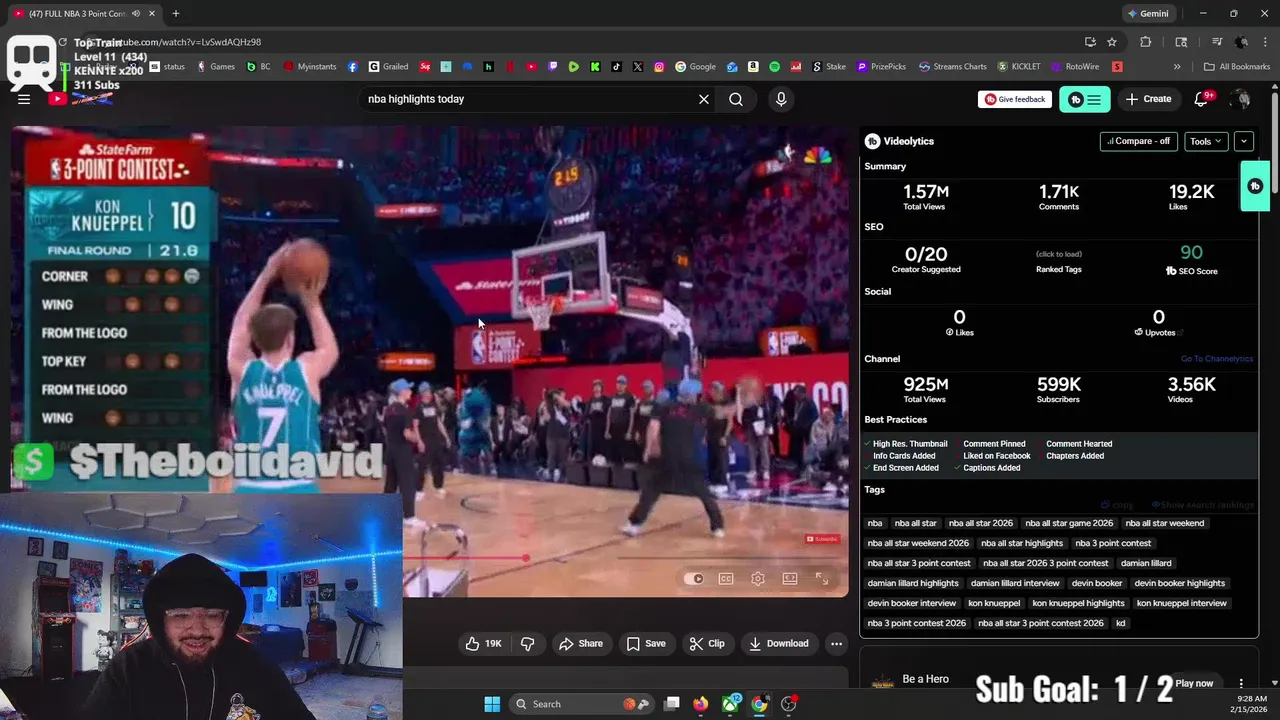Viewport: 1280px width, 720px height.
Task: Open the Instagram bookmark icon
Action: (x=659, y=67)
